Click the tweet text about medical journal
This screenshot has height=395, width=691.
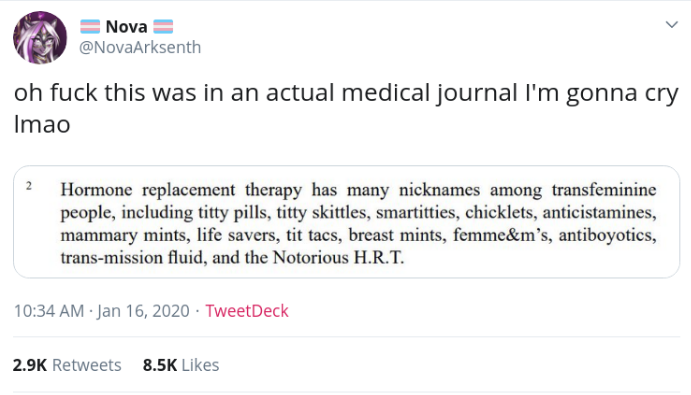pos(346,108)
